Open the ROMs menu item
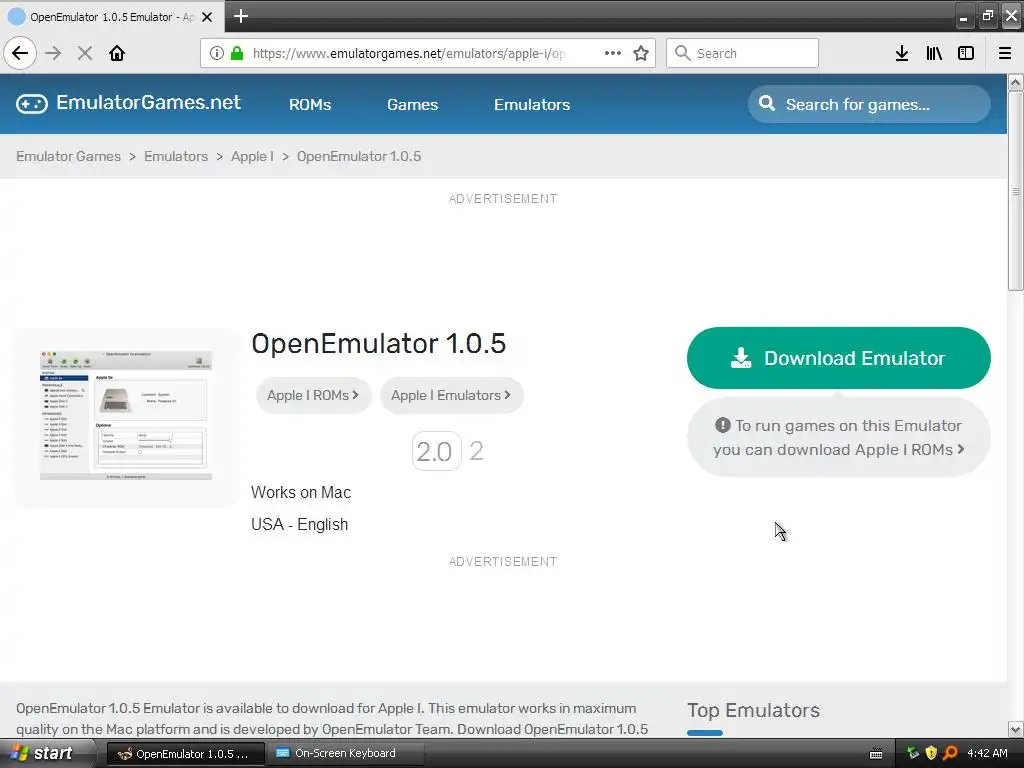The image size is (1024, 768). (310, 104)
